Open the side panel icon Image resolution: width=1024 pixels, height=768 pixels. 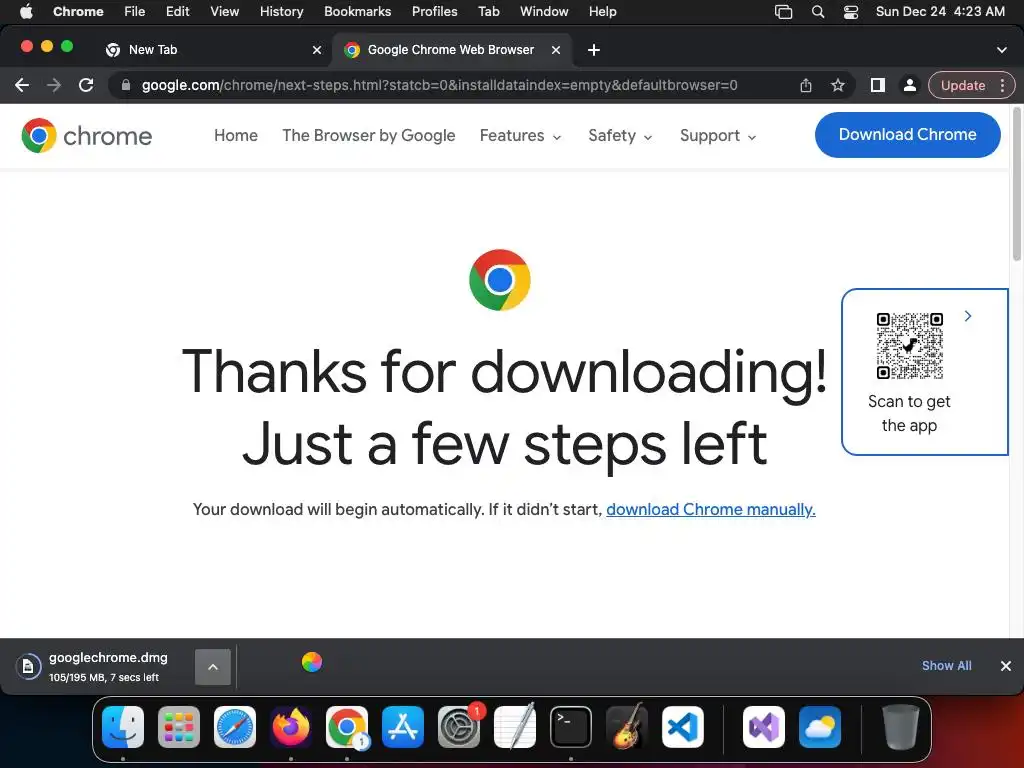[x=878, y=85]
